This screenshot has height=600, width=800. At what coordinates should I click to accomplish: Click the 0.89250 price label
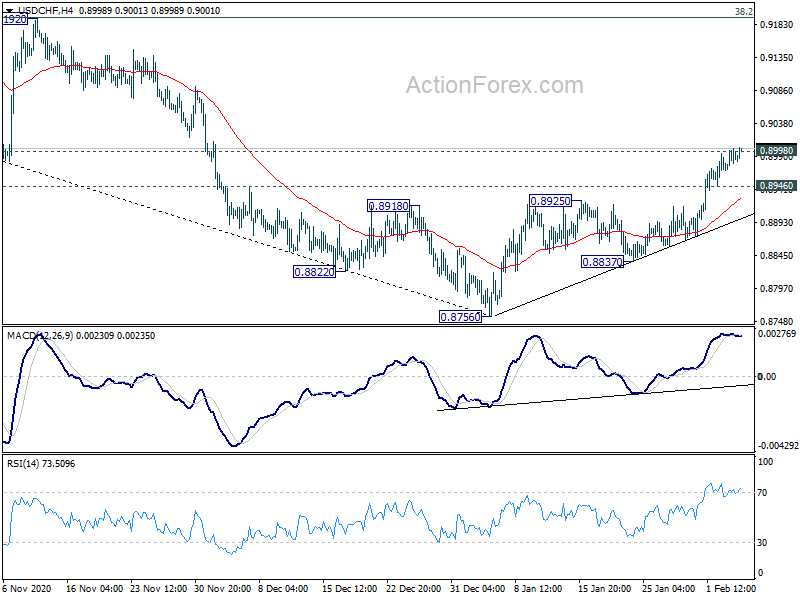550,201
